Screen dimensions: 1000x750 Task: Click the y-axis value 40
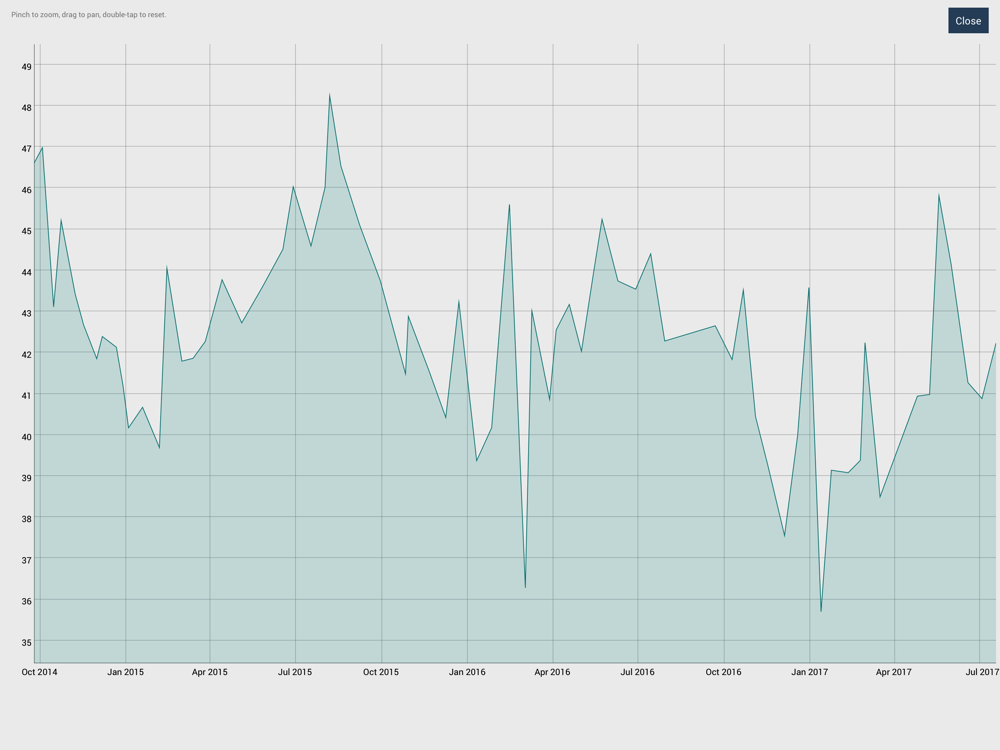26,436
